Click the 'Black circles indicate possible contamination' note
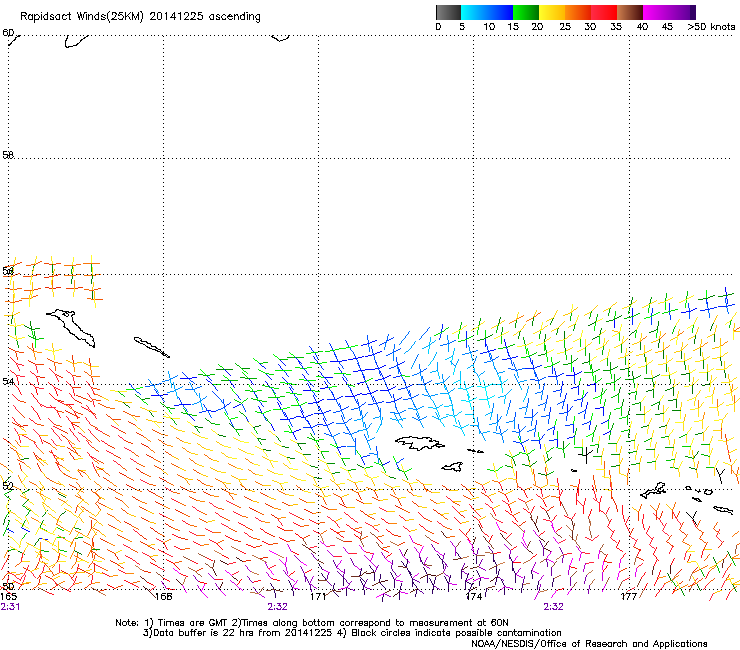 click(456, 633)
